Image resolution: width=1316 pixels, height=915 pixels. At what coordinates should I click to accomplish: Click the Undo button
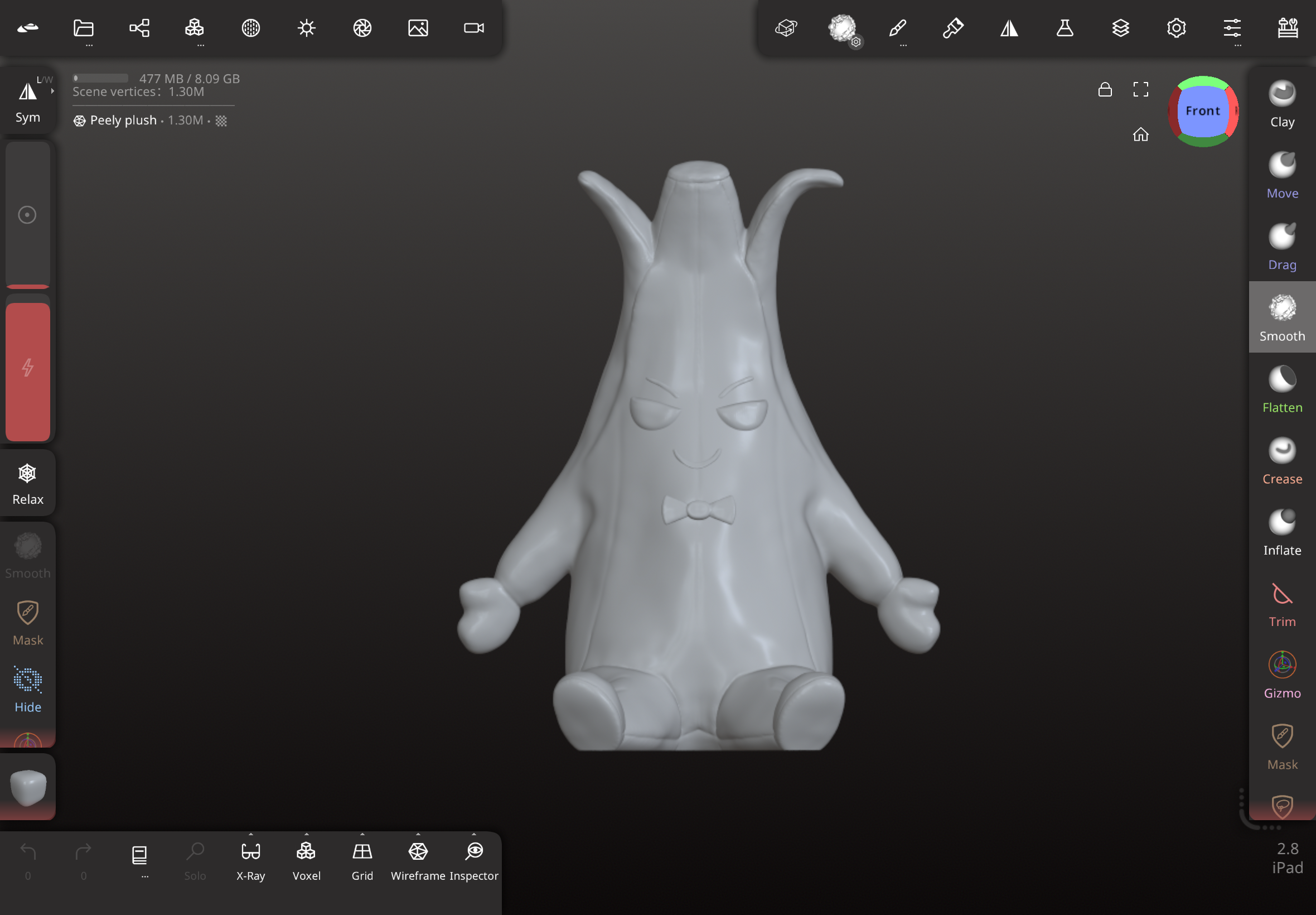[x=27, y=860]
